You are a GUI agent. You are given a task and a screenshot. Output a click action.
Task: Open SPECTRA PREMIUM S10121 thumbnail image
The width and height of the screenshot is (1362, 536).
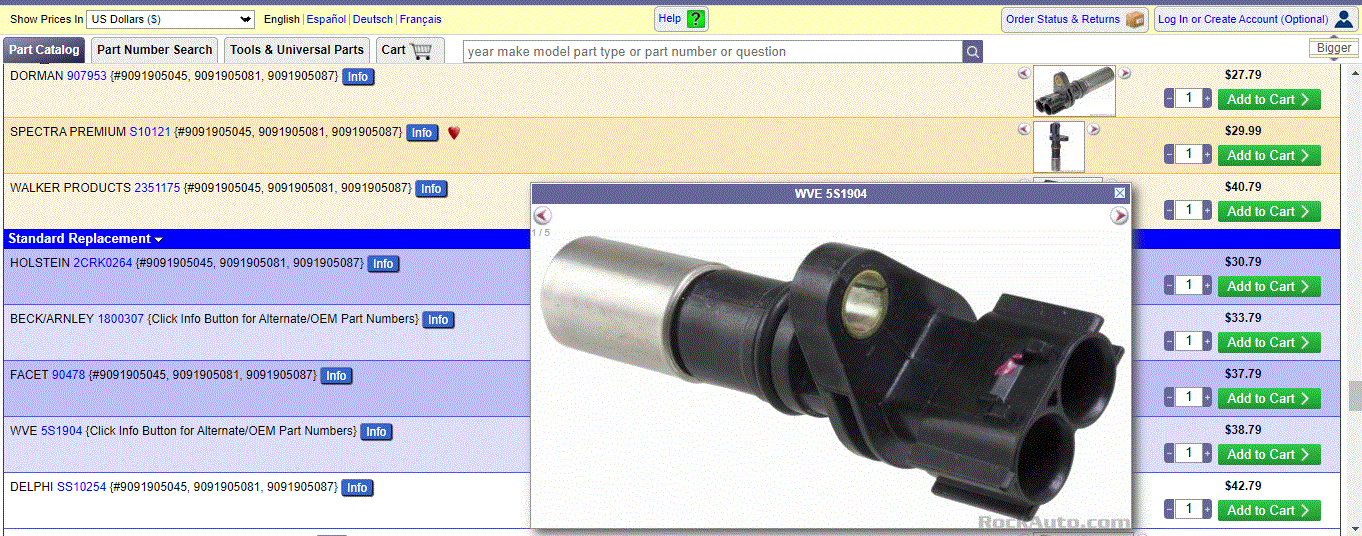1059,147
